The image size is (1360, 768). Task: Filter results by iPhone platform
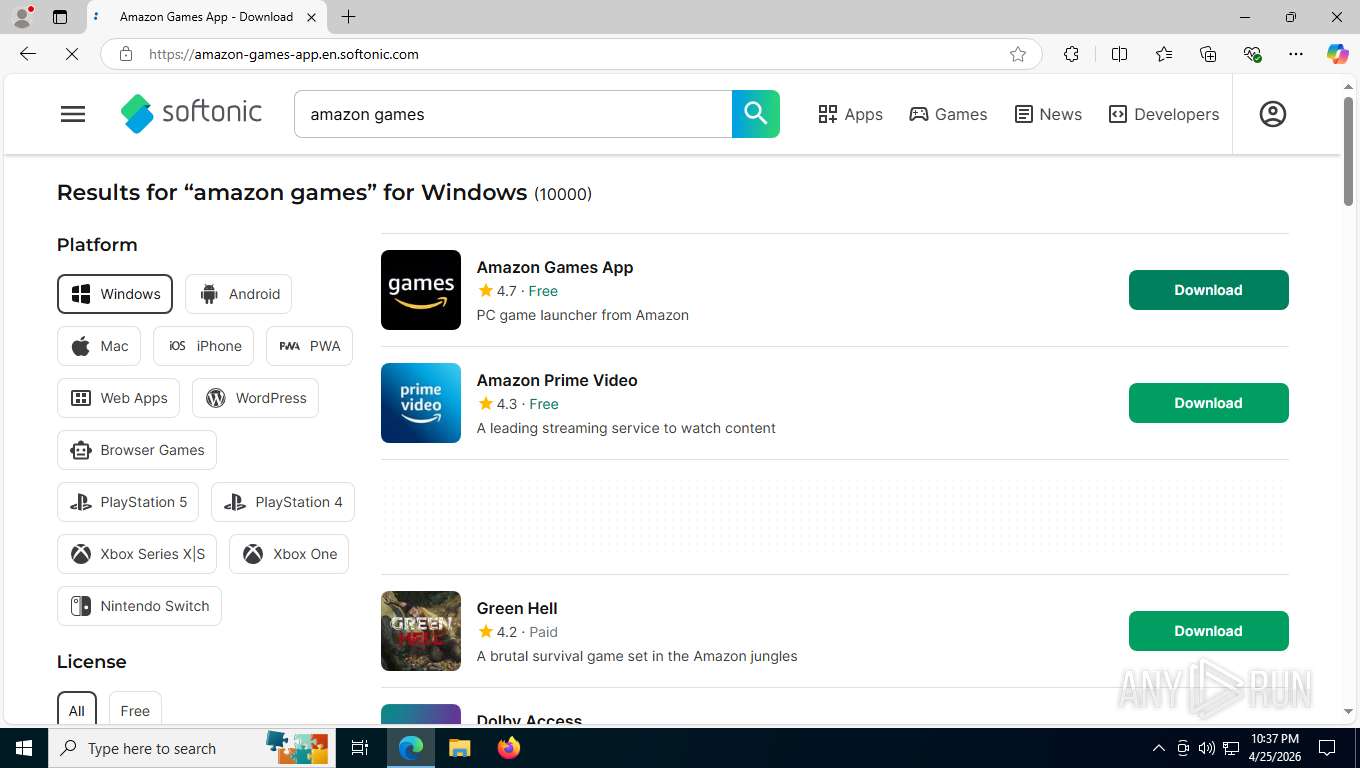coord(203,346)
